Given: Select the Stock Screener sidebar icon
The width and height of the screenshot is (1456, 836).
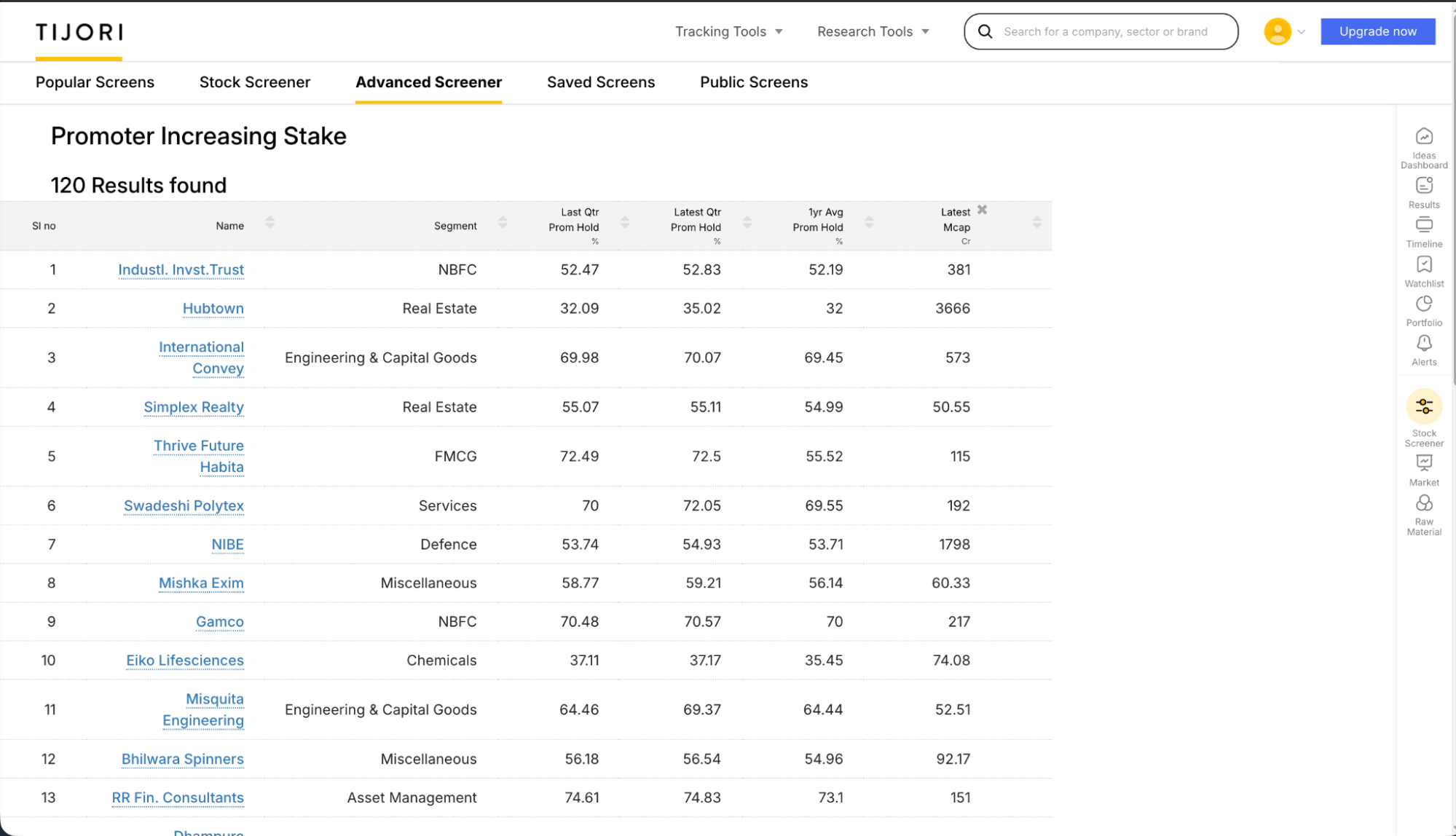Looking at the screenshot, I should click(x=1423, y=406).
